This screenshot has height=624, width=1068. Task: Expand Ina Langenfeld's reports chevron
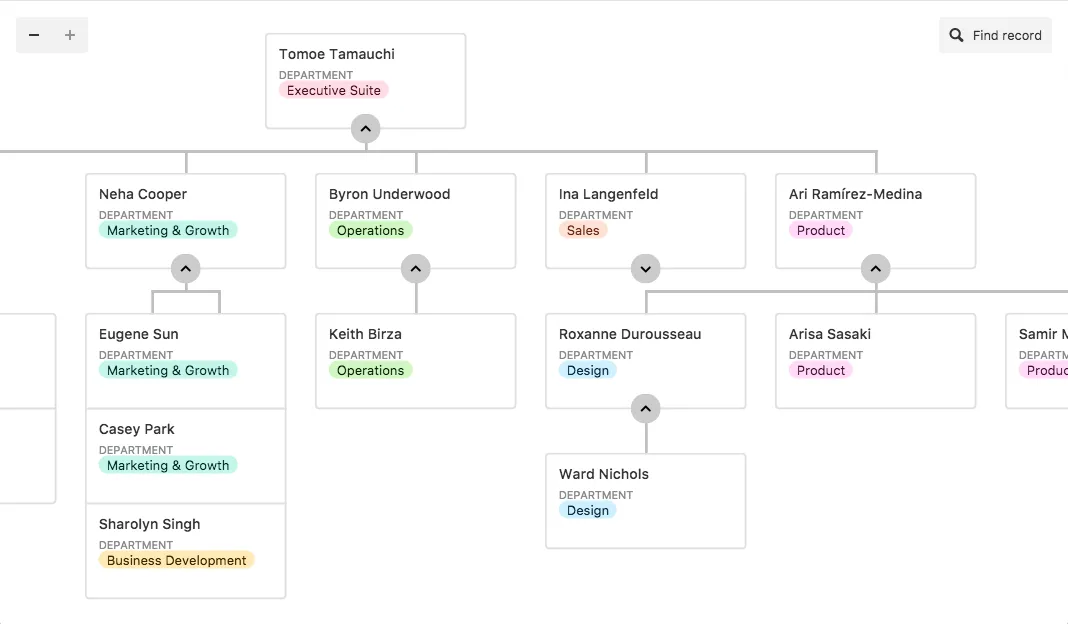coord(646,269)
